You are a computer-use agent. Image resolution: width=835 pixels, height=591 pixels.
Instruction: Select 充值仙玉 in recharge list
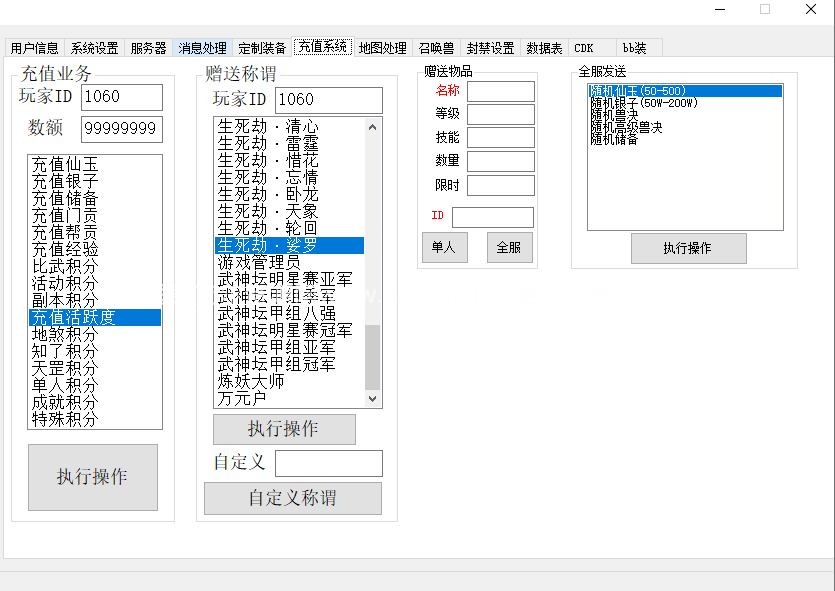pyautogui.click(x=65, y=164)
